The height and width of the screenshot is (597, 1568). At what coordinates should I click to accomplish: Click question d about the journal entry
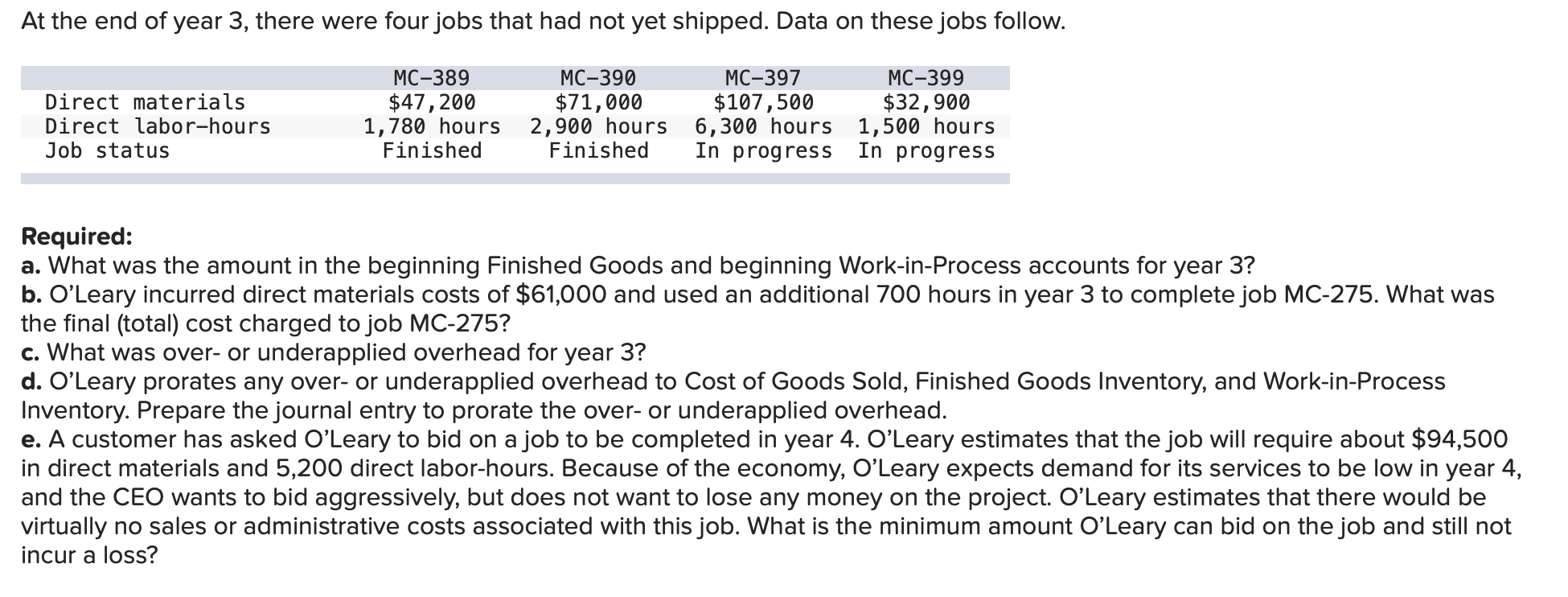click(x=733, y=395)
